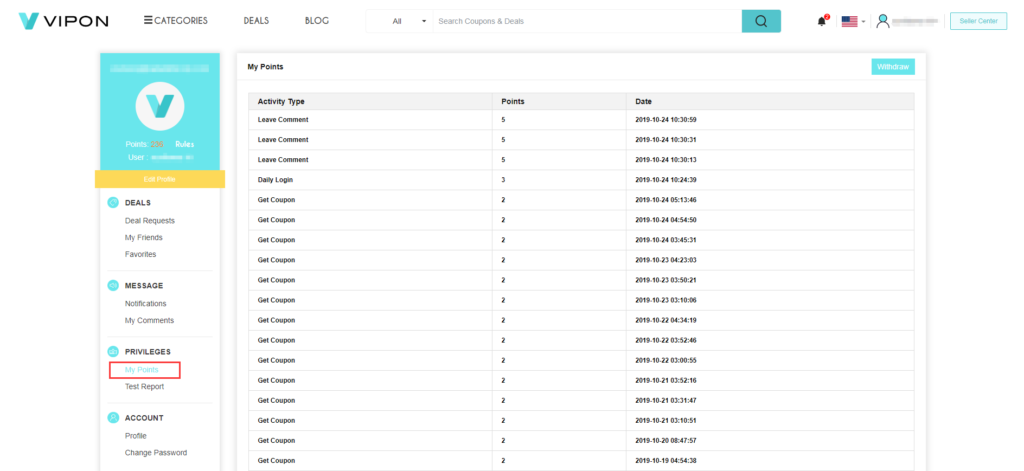Focus the Search Coupons & Deals field

(586, 21)
